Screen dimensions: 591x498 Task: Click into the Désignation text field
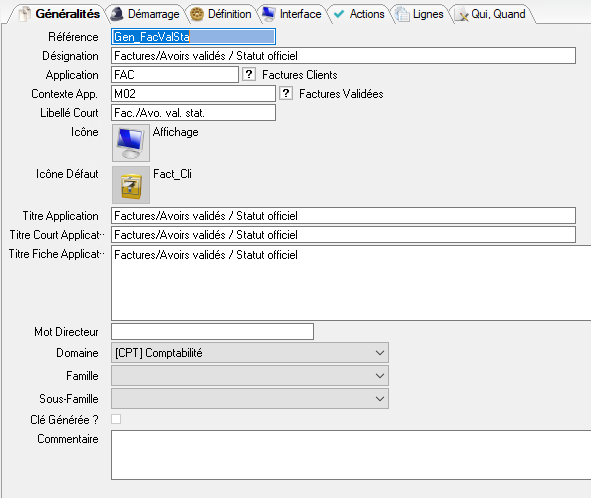tap(343, 56)
